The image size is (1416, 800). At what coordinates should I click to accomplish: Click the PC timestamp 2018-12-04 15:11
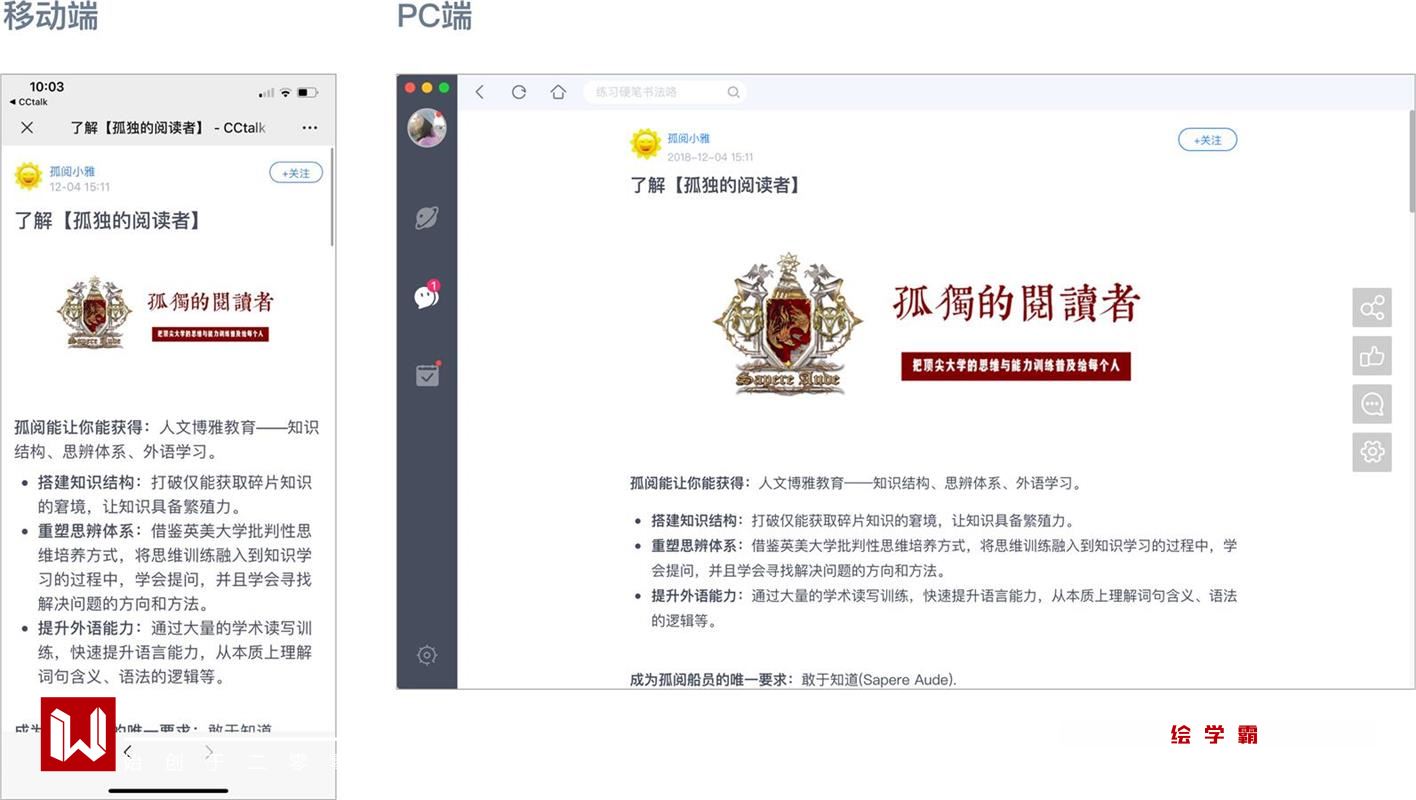710,157
